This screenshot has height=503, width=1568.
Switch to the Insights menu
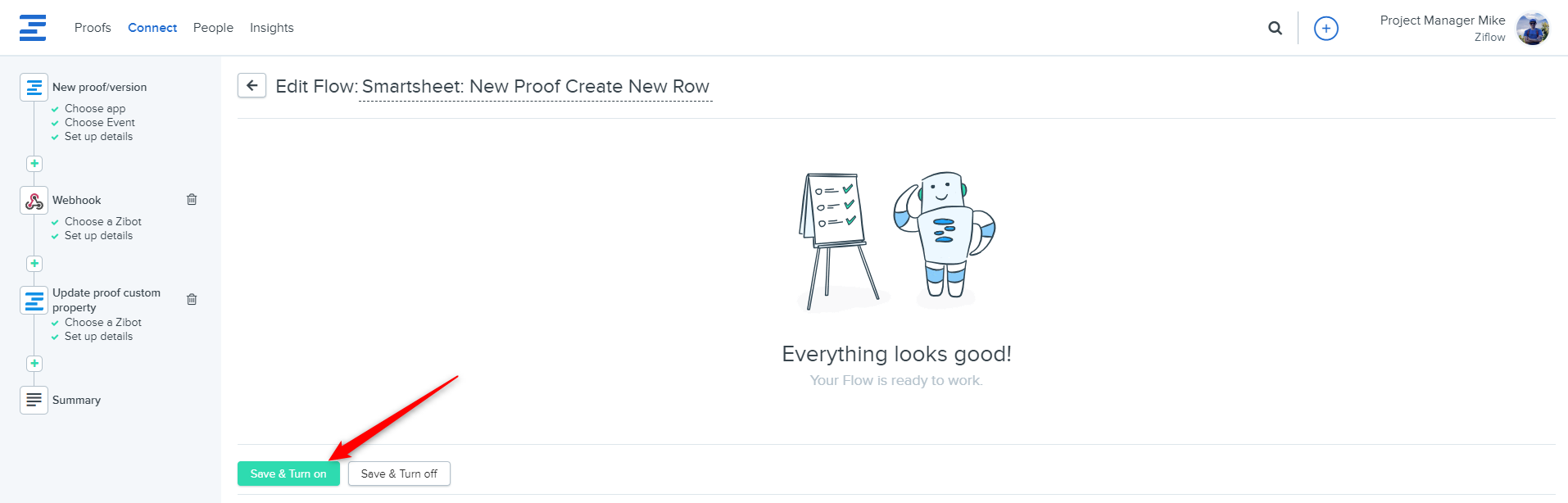(x=272, y=28)
